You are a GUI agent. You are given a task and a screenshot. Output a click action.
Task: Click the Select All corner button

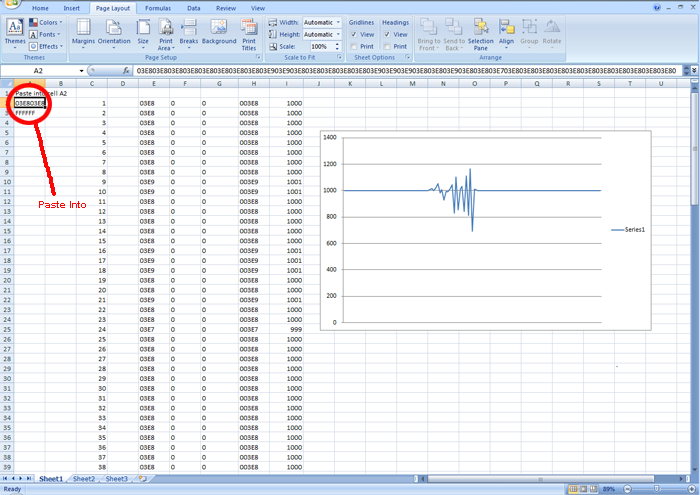(x=7, y=83)
